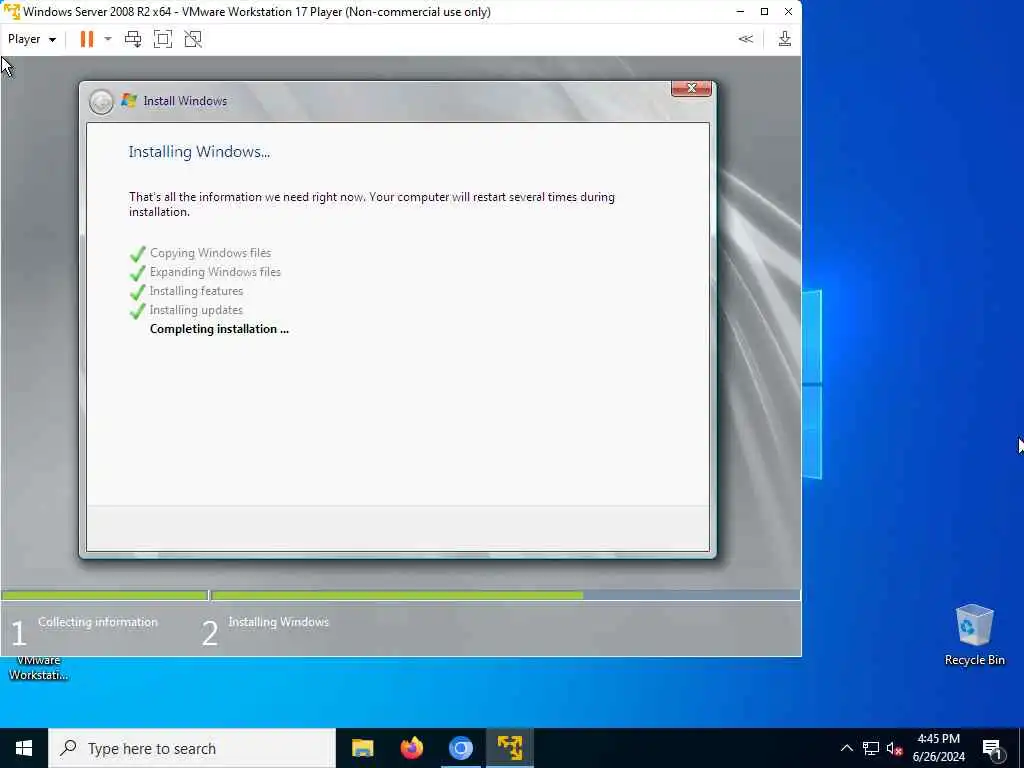1024x768 pixels.
Task: Select the 'Installing updates' step
Action: click(196, 310)
